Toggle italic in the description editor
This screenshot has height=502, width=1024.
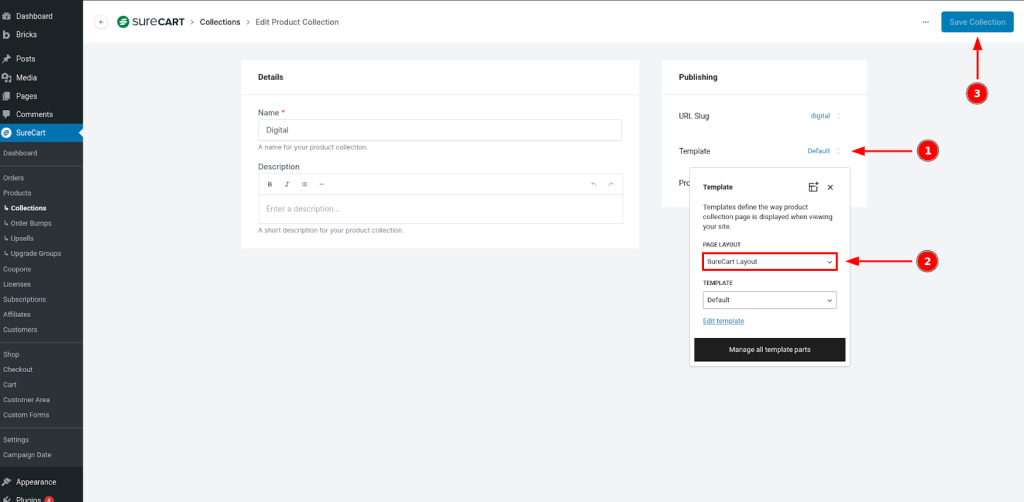point(287,184)
